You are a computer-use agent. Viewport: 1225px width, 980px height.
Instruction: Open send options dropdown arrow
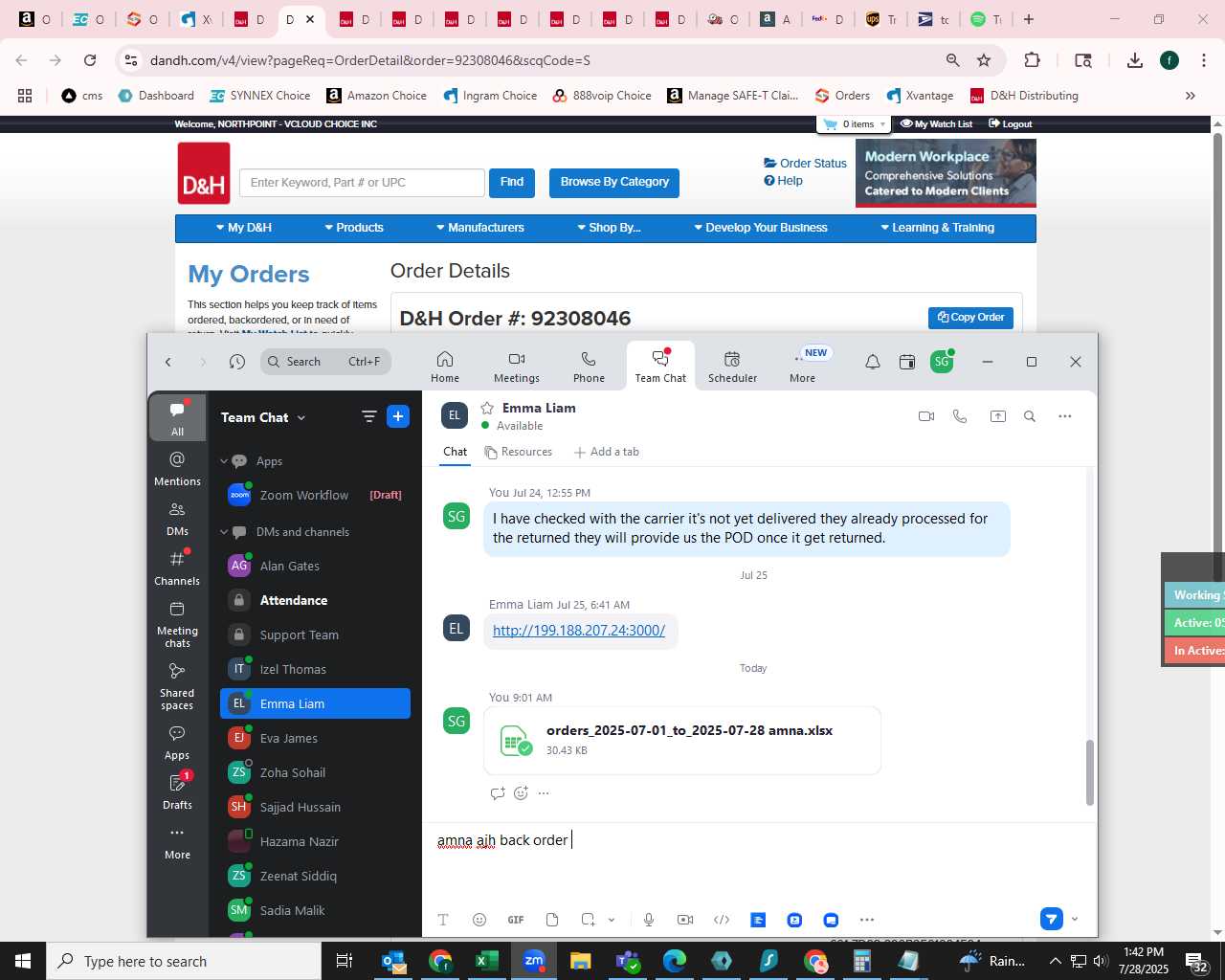tap(1075, 919)
